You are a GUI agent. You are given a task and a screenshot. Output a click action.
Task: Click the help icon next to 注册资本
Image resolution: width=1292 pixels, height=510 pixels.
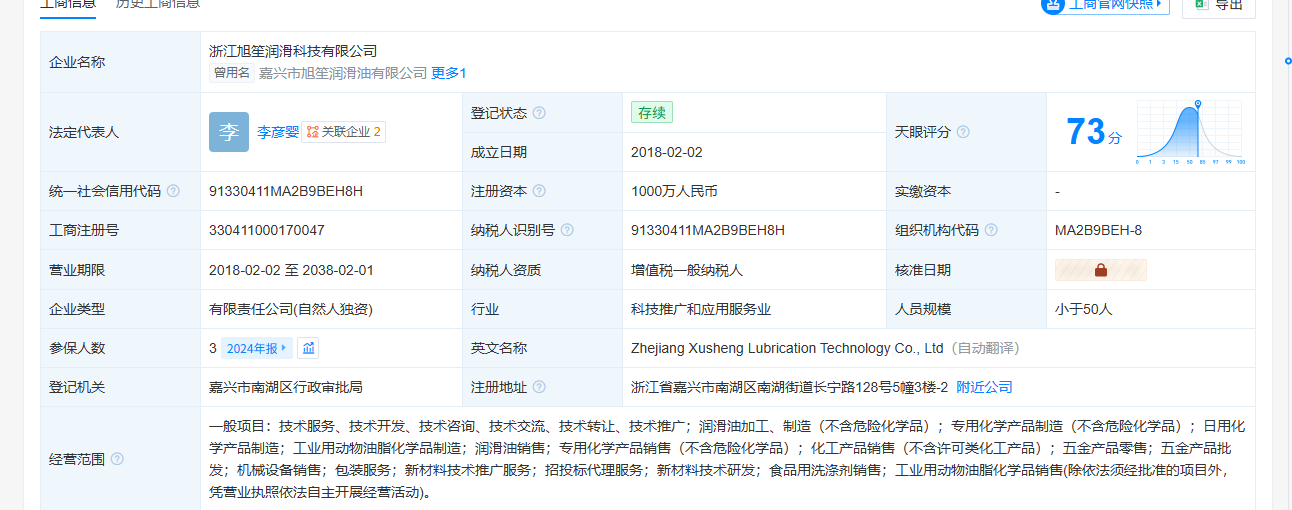click(539, 191)
